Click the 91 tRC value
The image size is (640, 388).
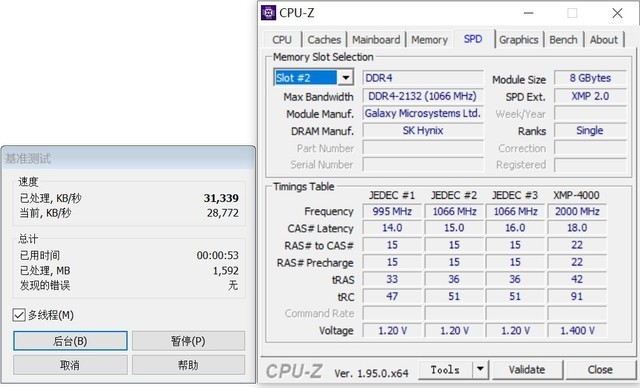[577, 296]
